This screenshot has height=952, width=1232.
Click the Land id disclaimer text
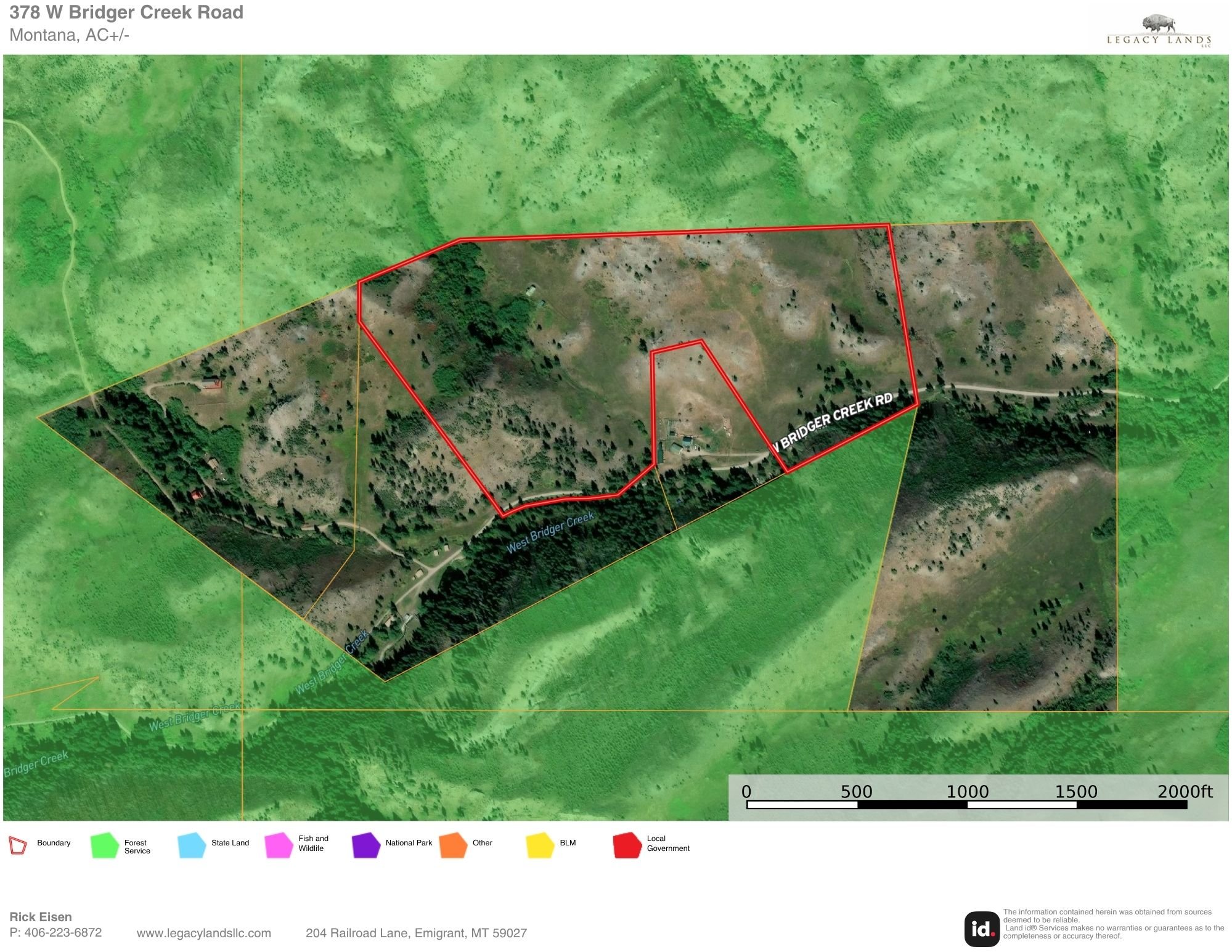click(x=1114, y=924)
